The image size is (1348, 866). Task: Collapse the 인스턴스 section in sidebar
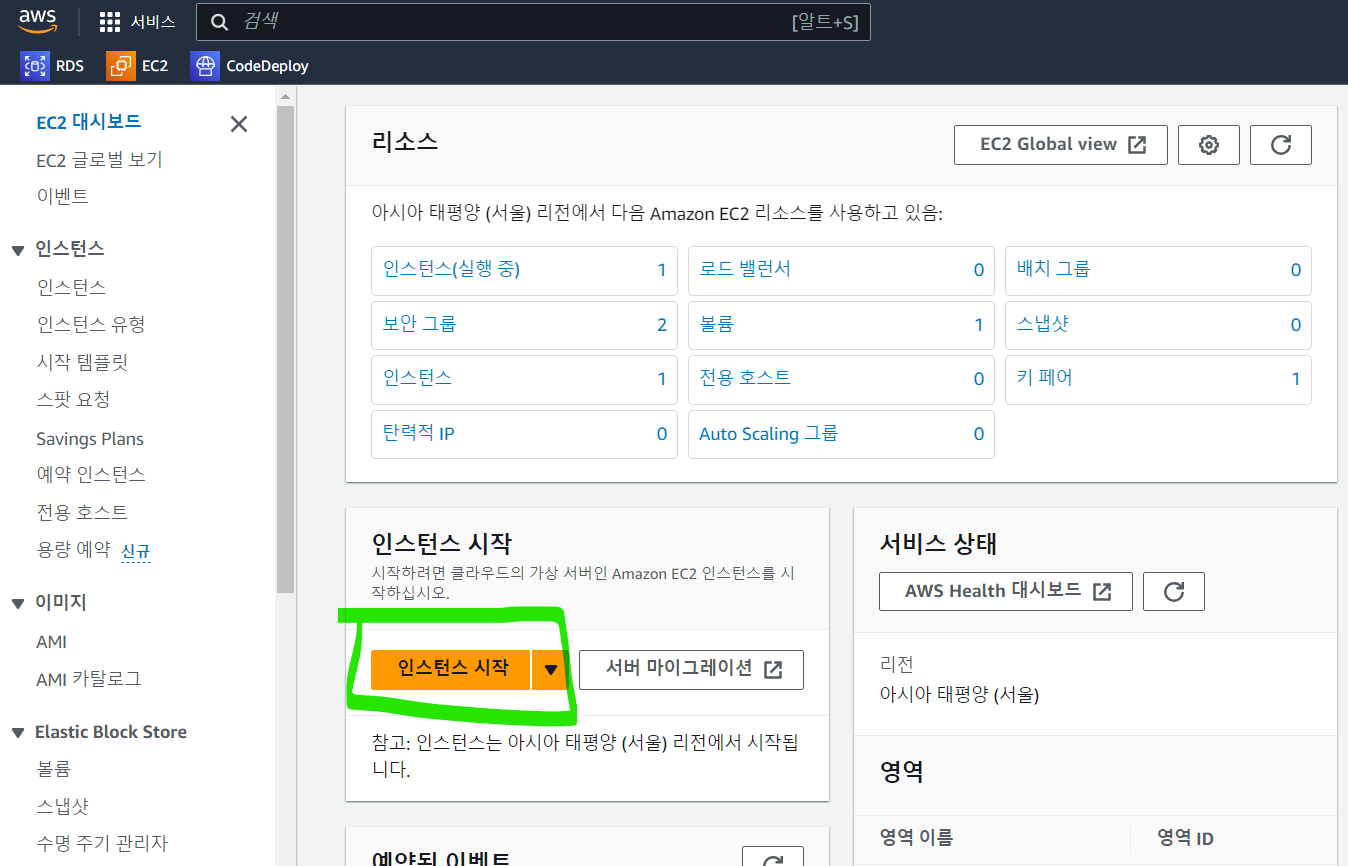tap(18, 250)
